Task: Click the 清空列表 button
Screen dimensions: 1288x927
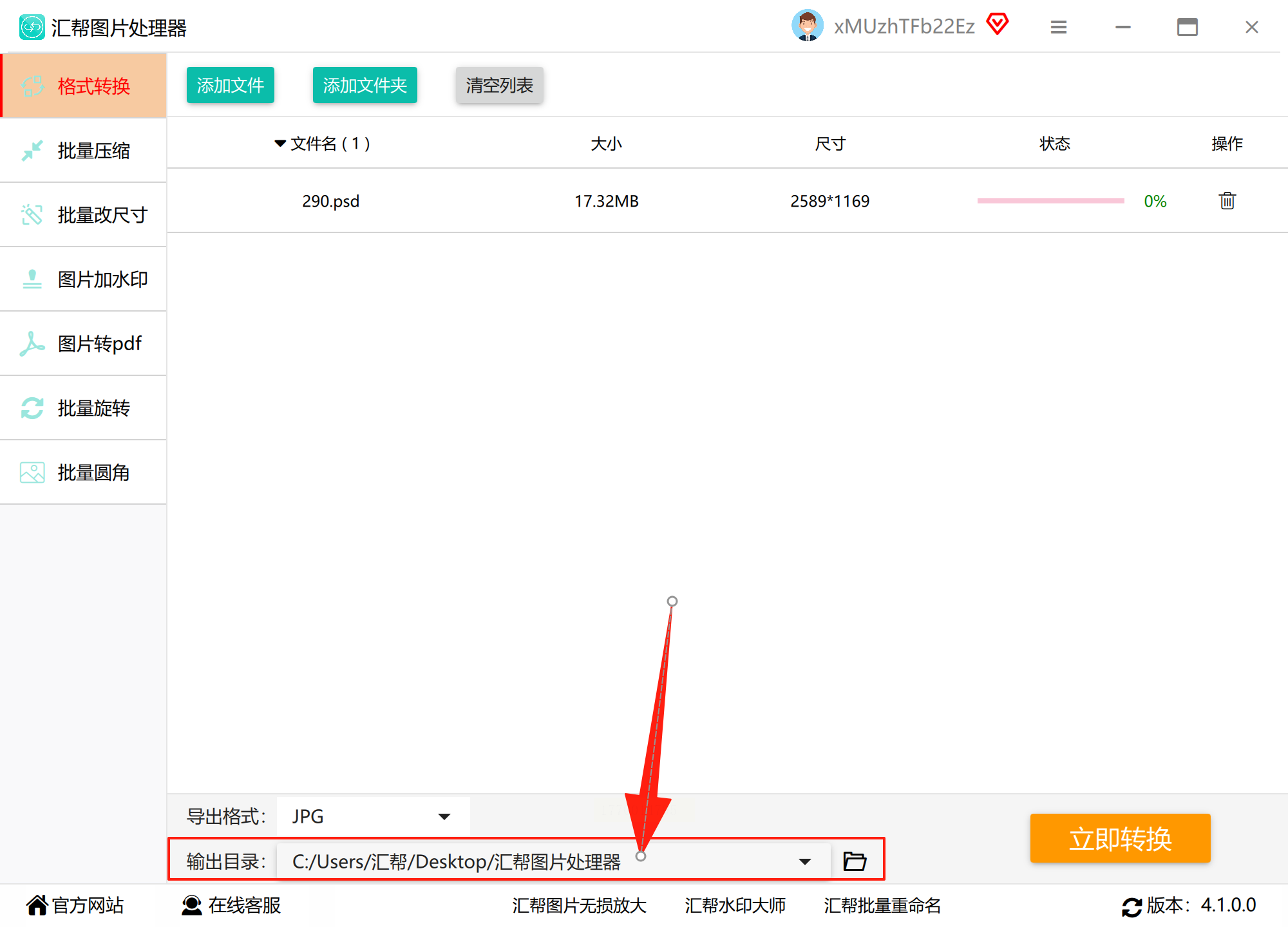Action: [499, 85]
